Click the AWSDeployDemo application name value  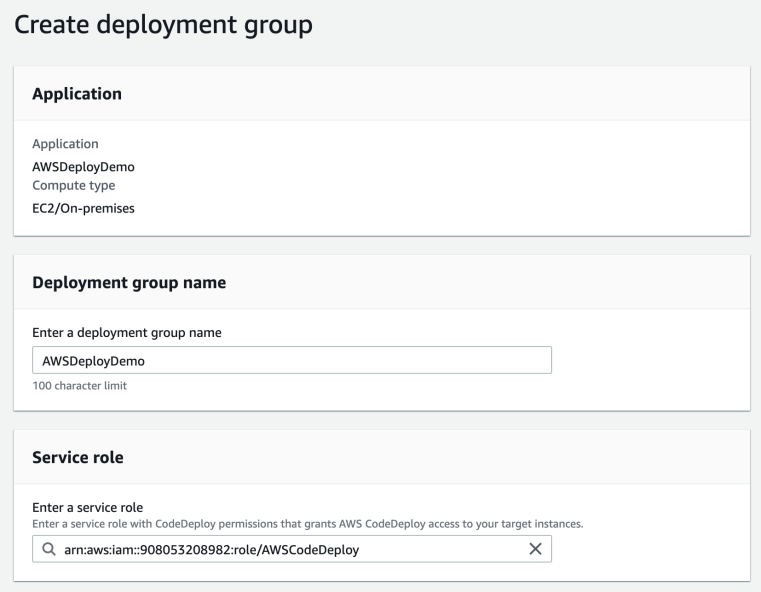pos(83,166)
